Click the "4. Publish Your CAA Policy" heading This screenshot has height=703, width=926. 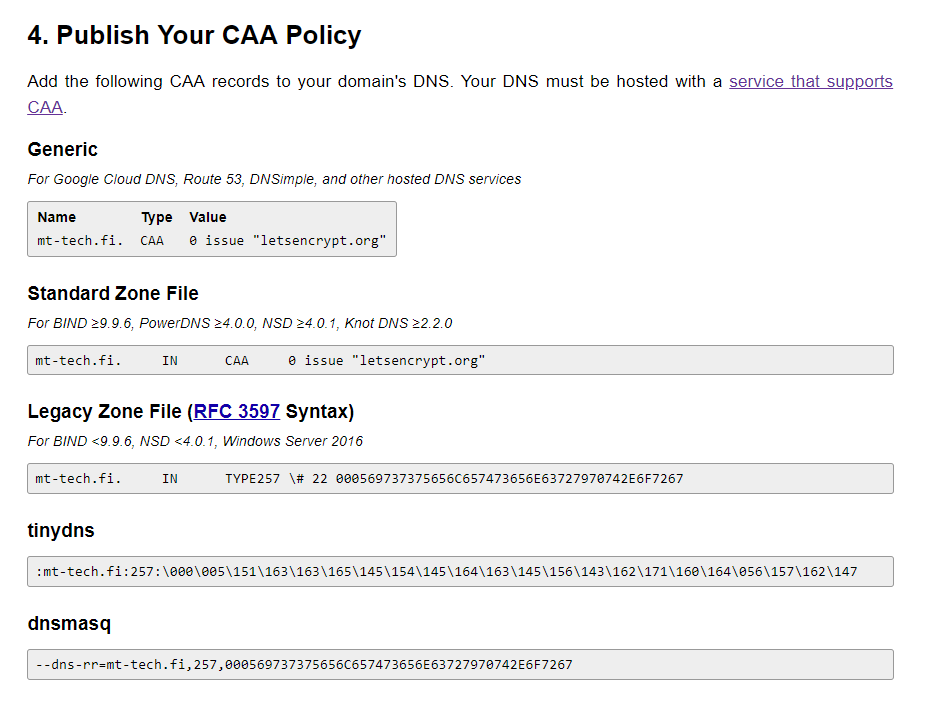click(x=194, y=36)
